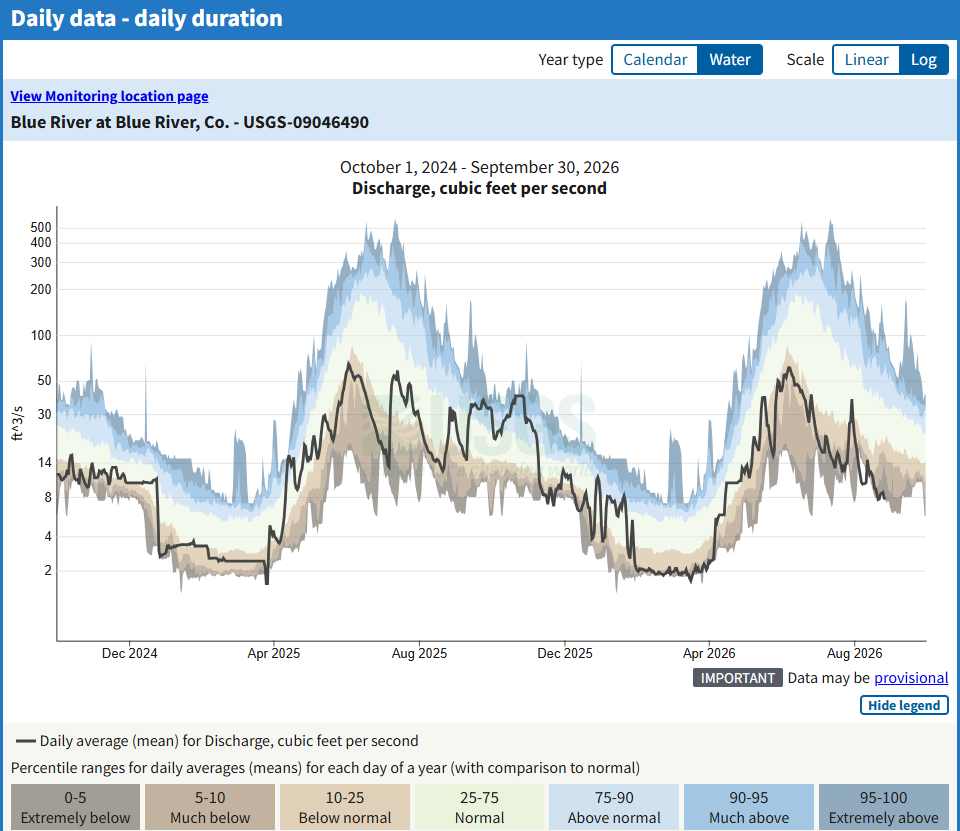
Task: Click the Apr 2026 axis label
Action: click(709, 653)
